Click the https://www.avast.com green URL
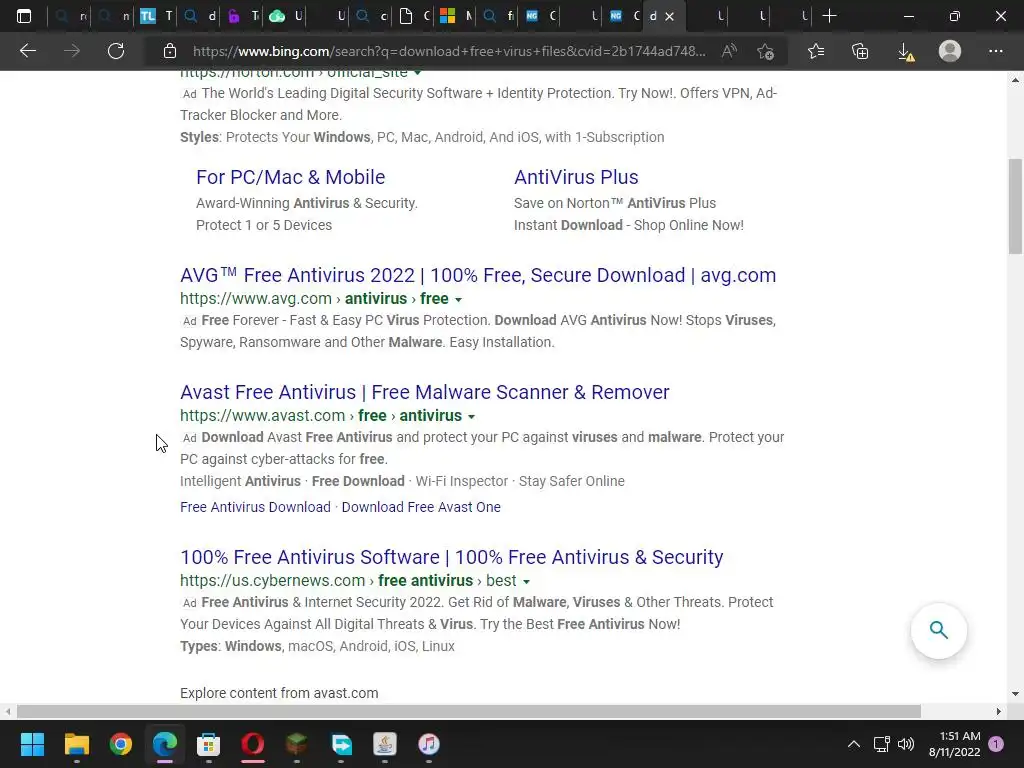This screenshot has height=768, width=1024. coord(263,415)
